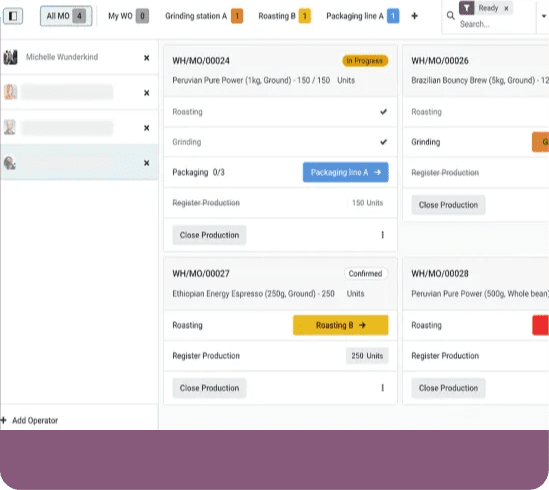
Task: Select the highlighted fourth operator avatar
Action: (x=10, y=163)
